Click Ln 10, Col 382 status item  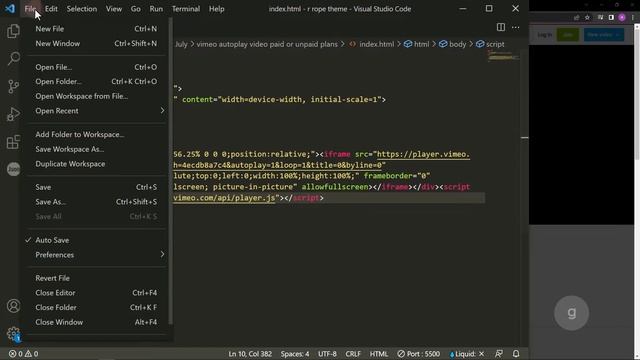pos(250,354)
